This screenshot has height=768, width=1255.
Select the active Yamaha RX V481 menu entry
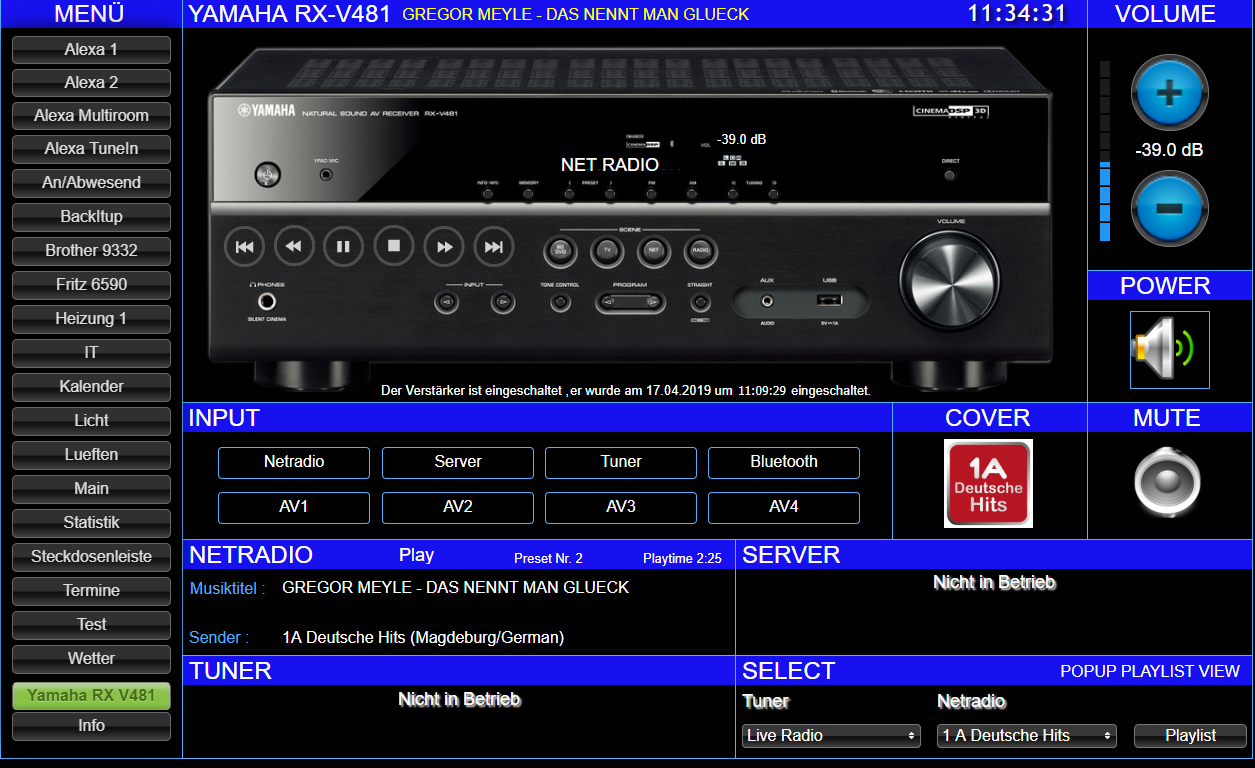coord(91,696)
